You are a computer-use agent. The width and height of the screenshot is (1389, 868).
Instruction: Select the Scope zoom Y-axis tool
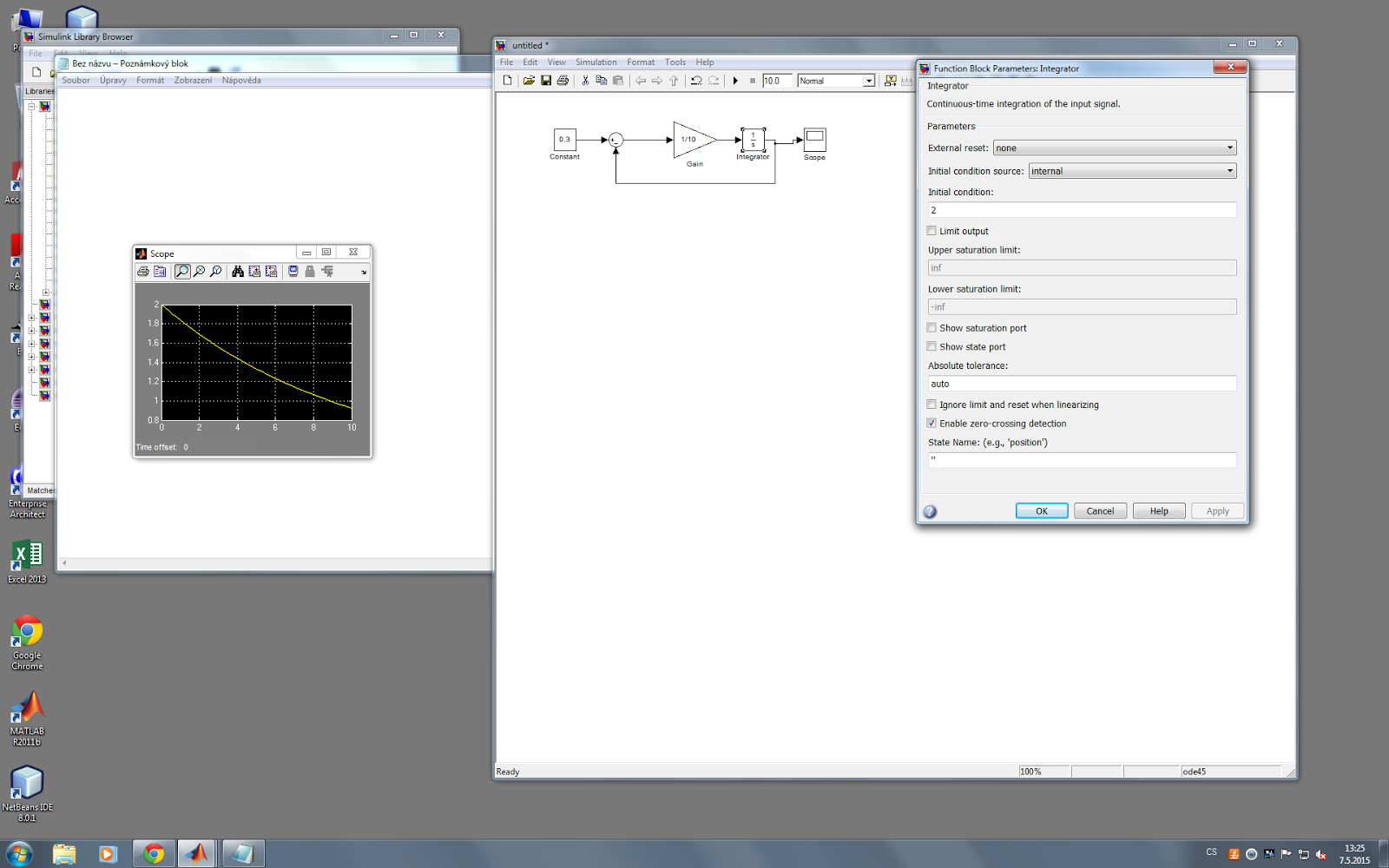pos(215,272)
